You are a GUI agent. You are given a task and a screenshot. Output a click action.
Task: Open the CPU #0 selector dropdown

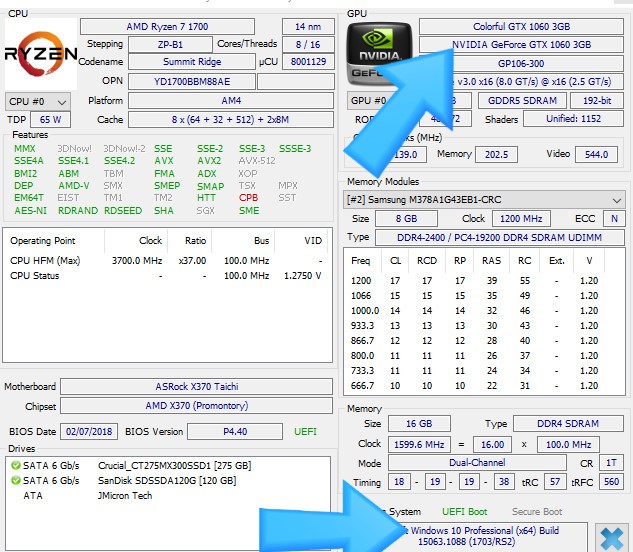pyautogui.click(x=38, y=101)
